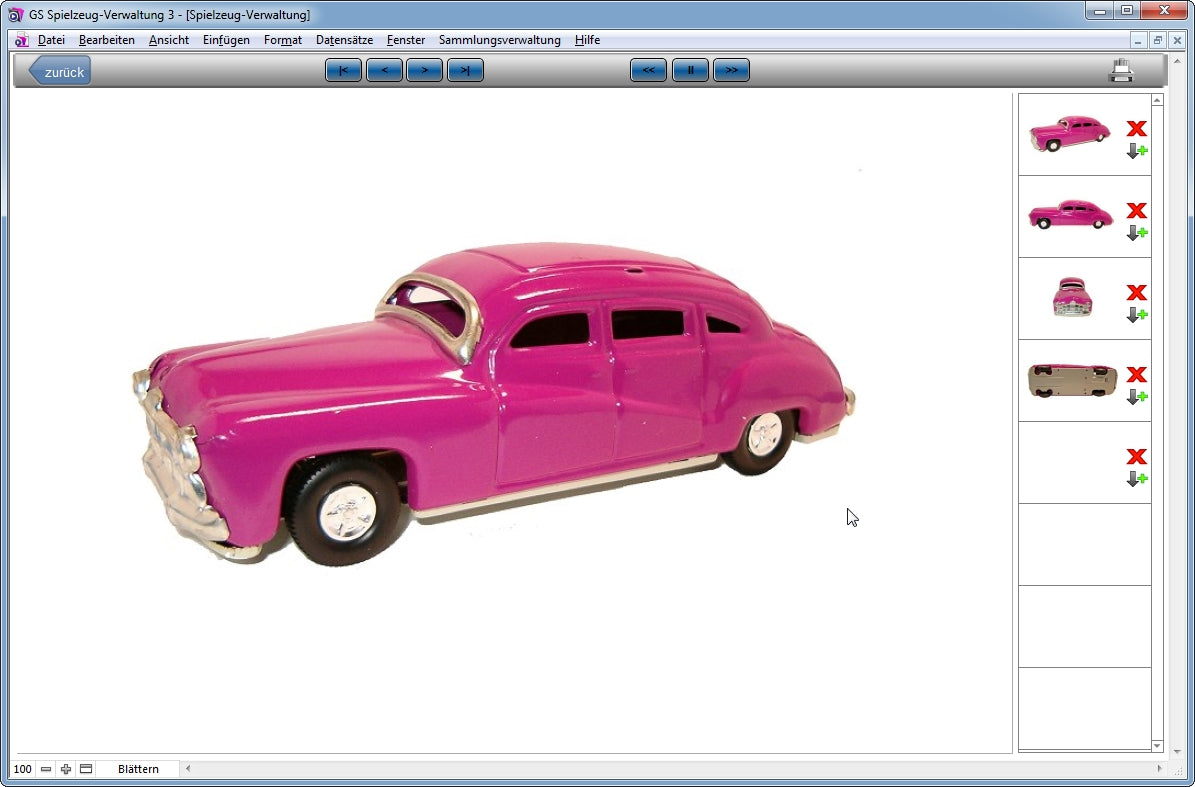Viewport: 1195px width, 787px height.
Task: Delete the underside view image with red X
Action: pos(1136,374)
